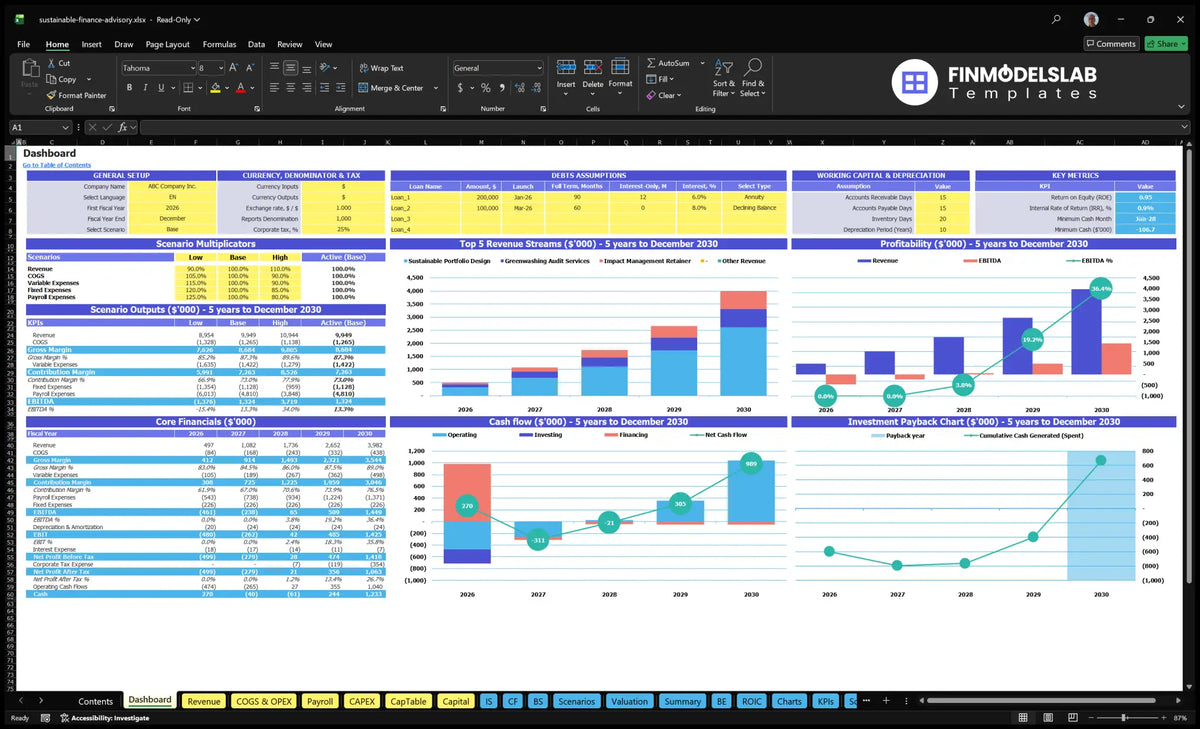The width and height of the screenshot is (1200, 729).
Task: Toggle align text left
Action: 274,88
